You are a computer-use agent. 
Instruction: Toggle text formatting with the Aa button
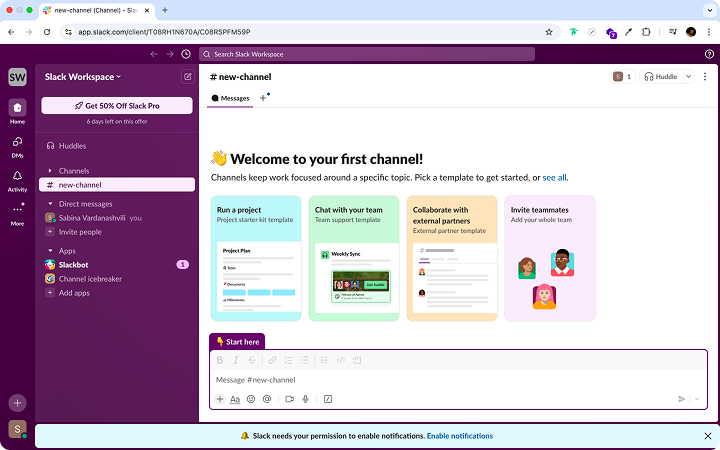[235, 399]
